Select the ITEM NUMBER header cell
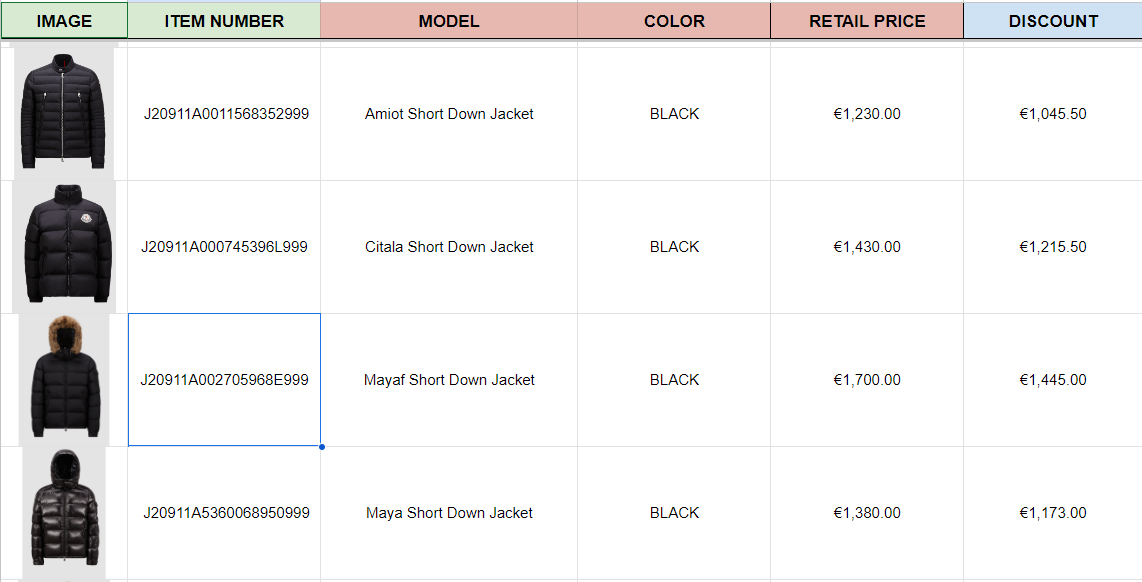 click(224, 20)
